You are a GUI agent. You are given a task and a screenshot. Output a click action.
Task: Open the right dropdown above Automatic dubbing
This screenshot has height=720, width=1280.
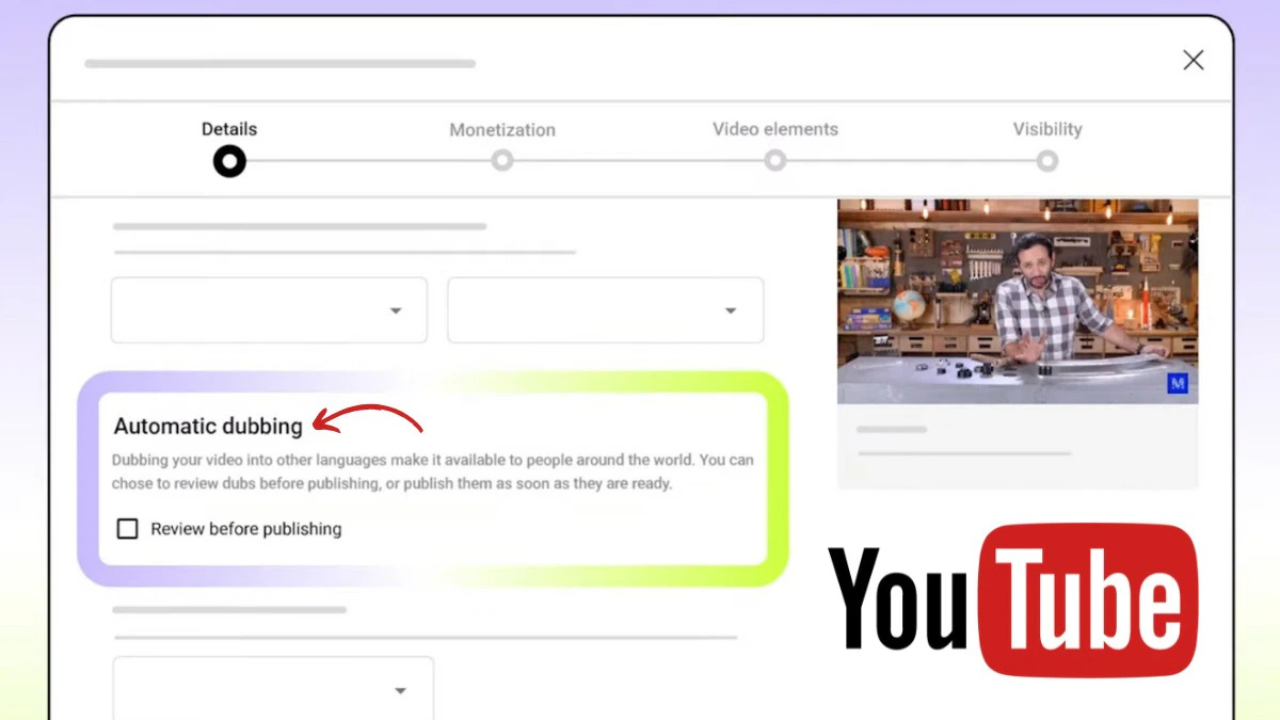coord(605,310)
